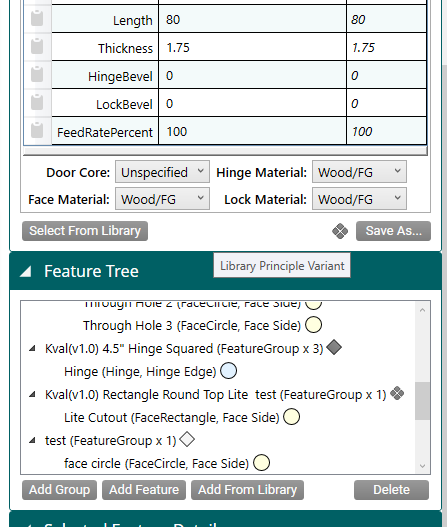Screen dimensions: 447x527
Task: Select Through Hole 3 tree item
Action: point(192,325)
